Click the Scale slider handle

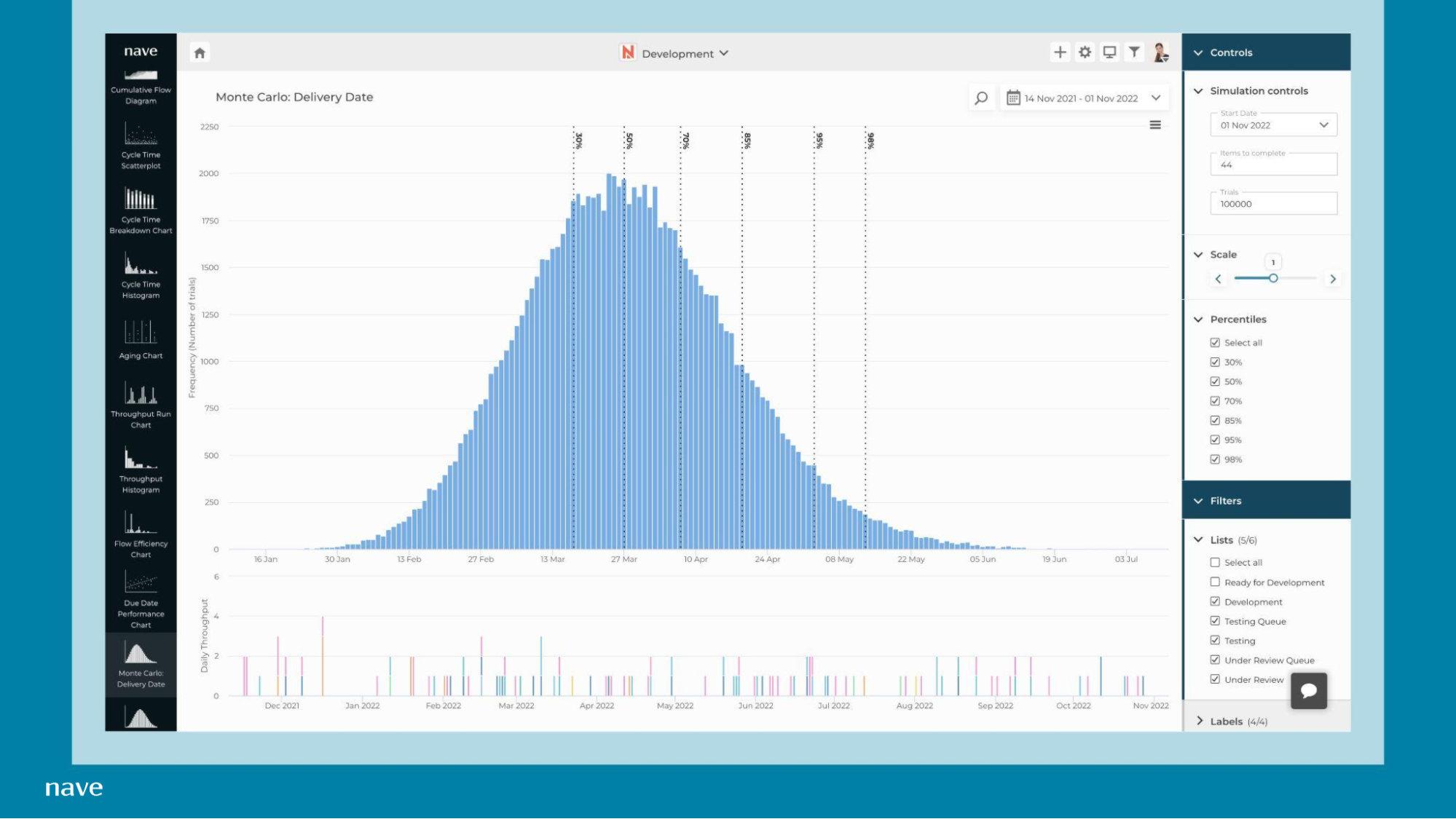click(1273, 278)
